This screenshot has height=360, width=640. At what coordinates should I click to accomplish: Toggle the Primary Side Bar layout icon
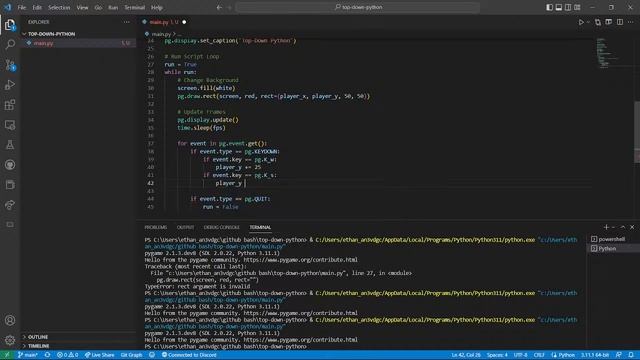click(550, 7)
